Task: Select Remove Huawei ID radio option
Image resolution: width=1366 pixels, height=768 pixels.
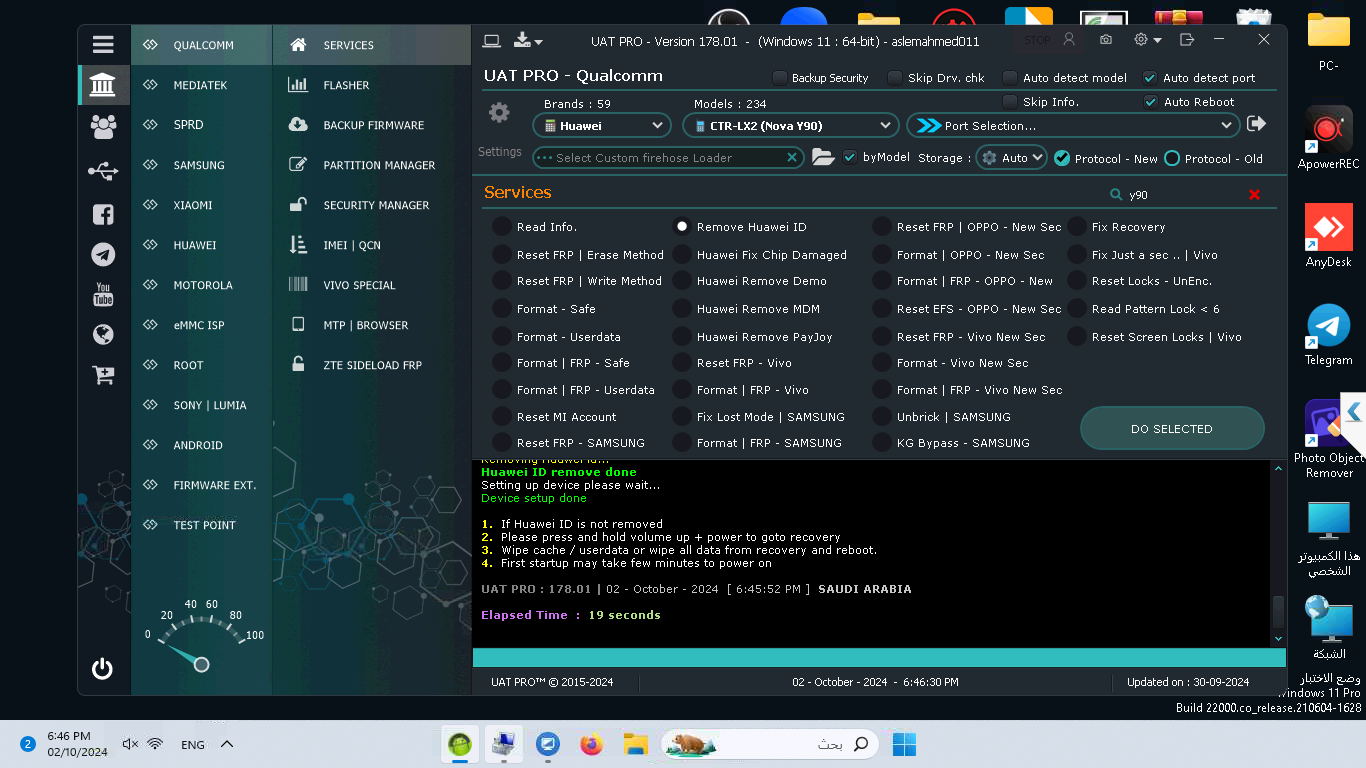Action: click(x=682, y=227)
